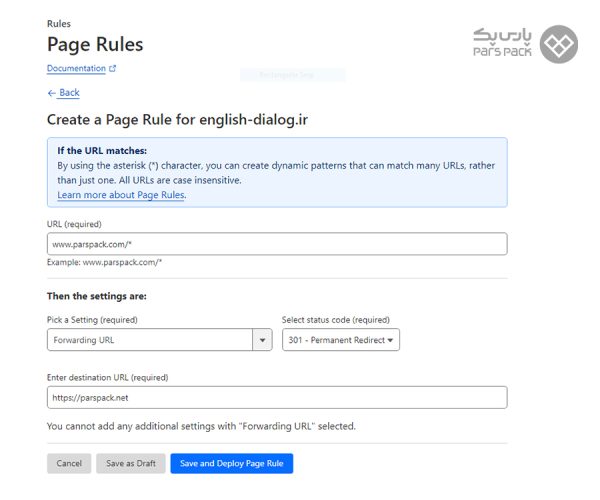Focus the destination URL input field

coord(277,397)
